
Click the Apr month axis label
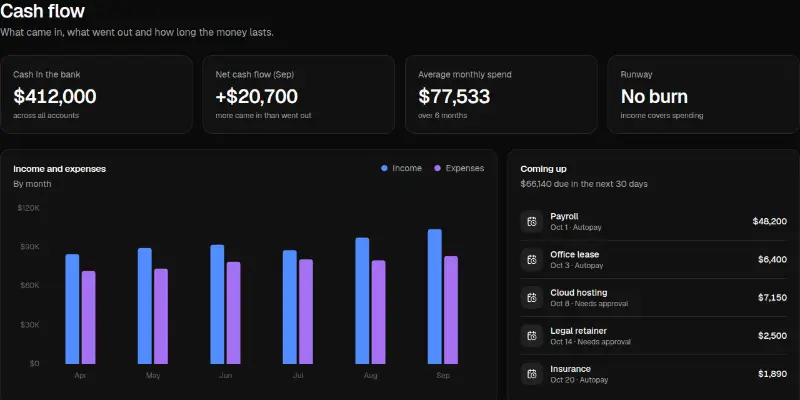tap(81, 376)
